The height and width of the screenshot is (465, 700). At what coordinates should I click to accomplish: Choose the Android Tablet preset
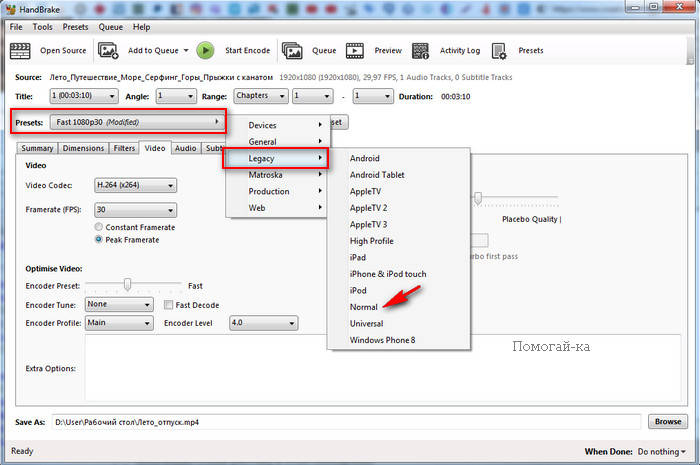pos(399,175)
